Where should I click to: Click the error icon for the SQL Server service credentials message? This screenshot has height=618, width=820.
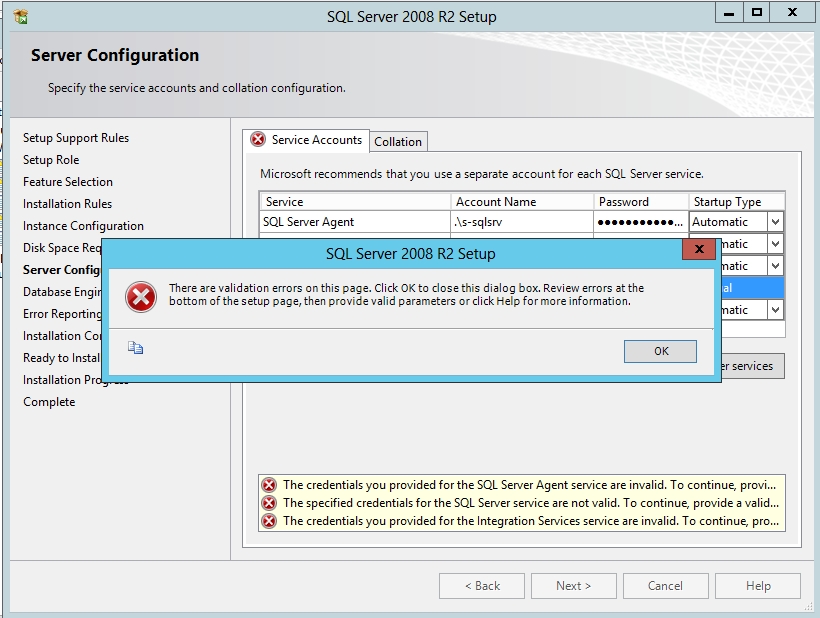[x=269, y=503]
